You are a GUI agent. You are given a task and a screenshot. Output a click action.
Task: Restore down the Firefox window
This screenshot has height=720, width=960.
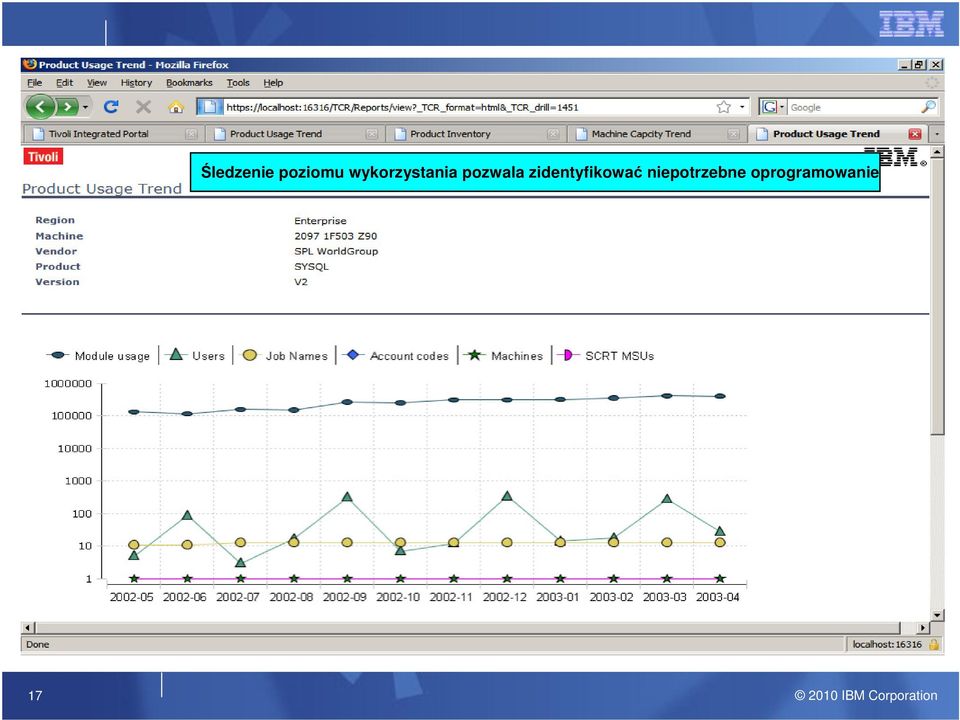pos(920,64)
